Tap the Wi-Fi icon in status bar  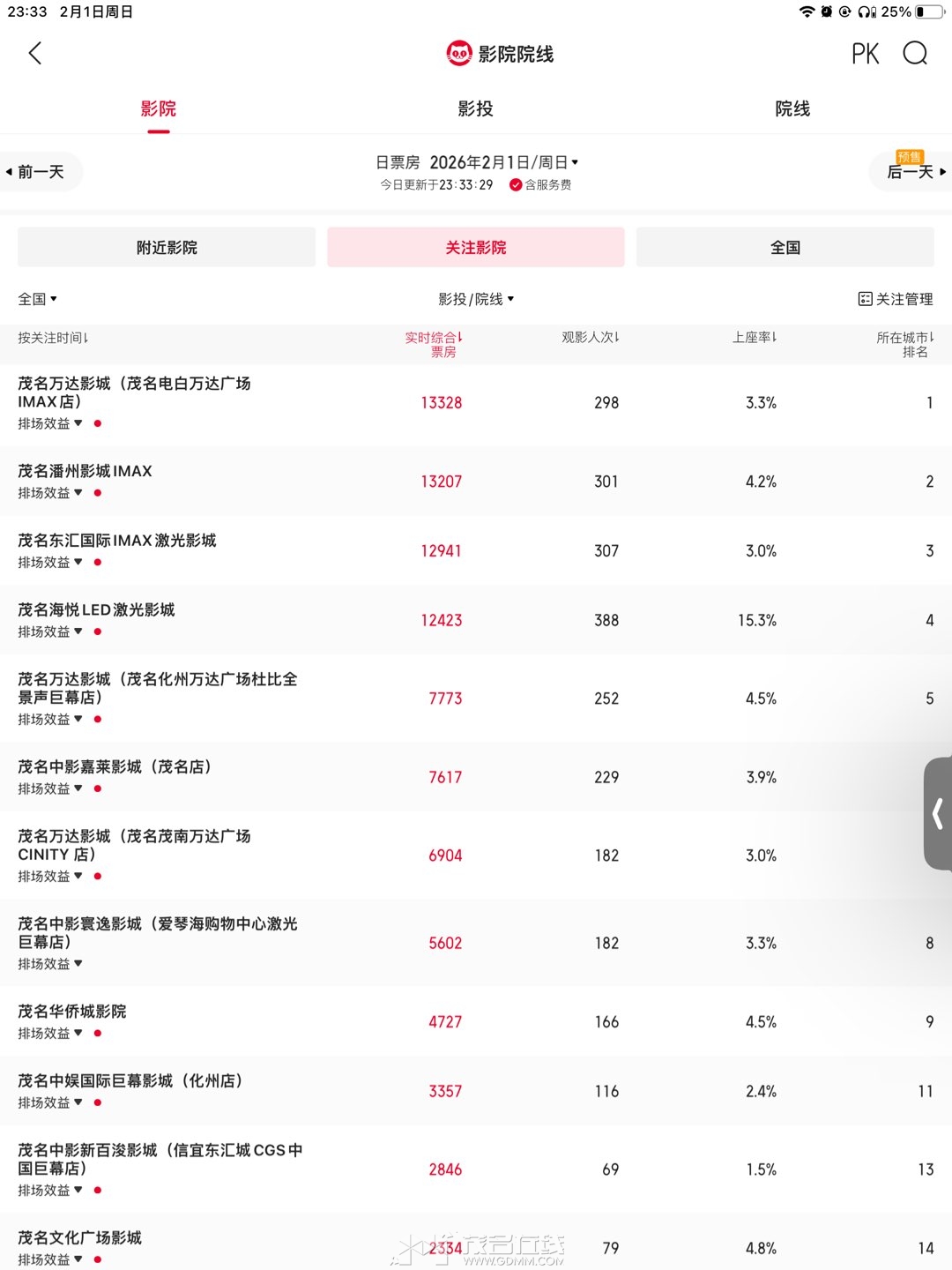[807, 11]
